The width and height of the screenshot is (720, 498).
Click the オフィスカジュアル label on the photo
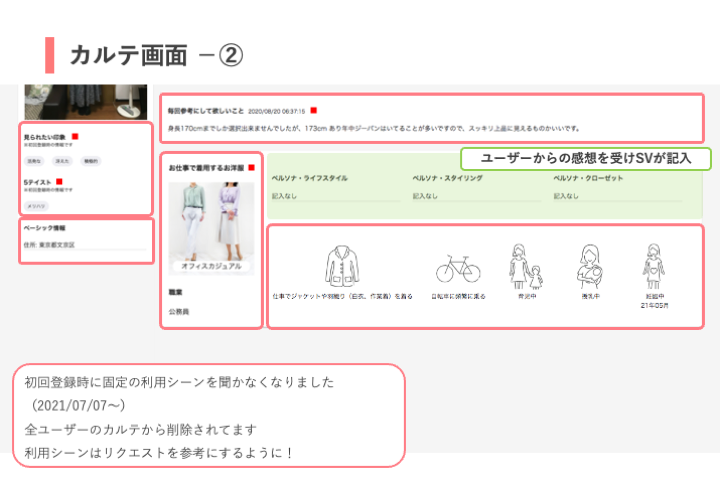pos(211,267)
